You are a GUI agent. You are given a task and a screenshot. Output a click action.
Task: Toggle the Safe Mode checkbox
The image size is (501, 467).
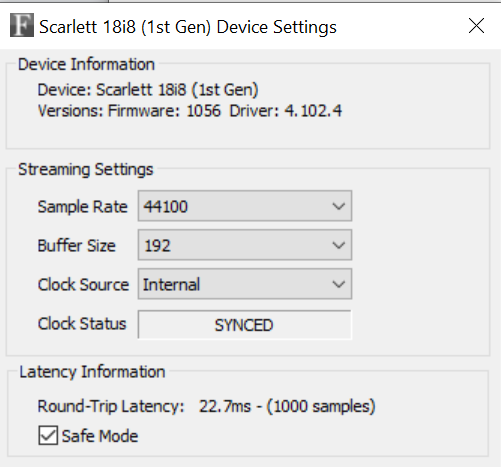(x=48, y=435)
